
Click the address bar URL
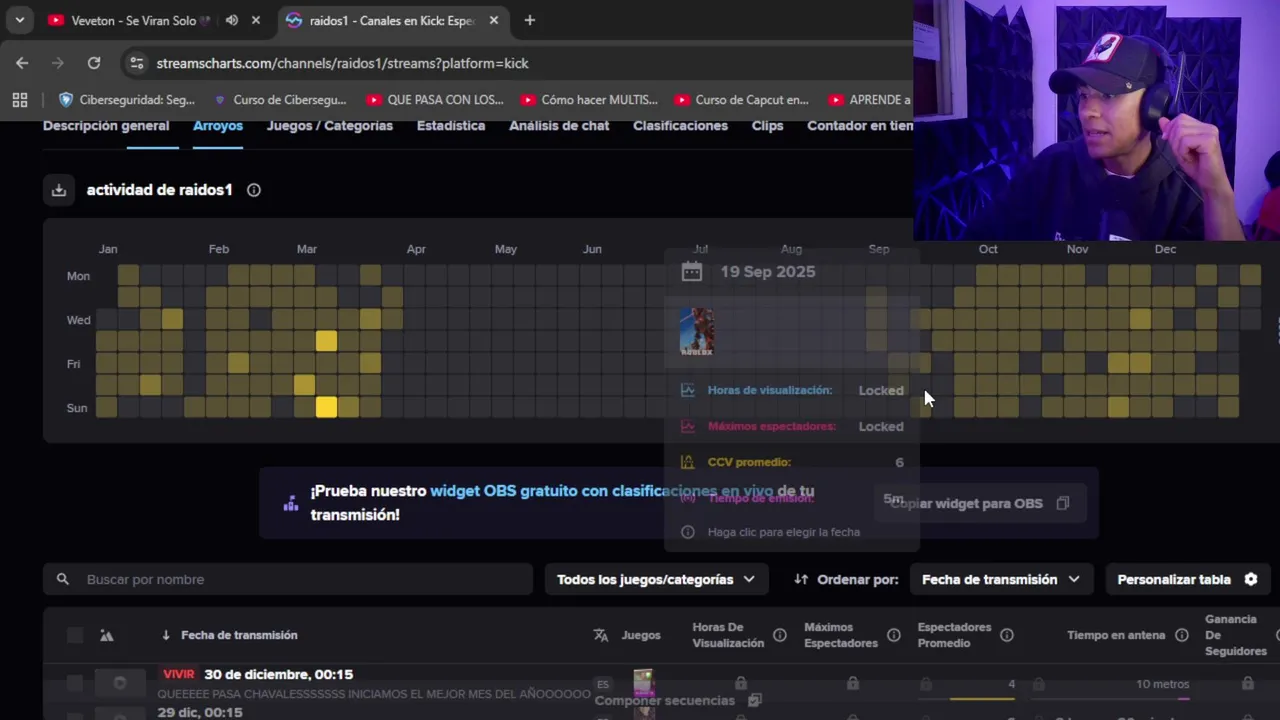(343, 63)
